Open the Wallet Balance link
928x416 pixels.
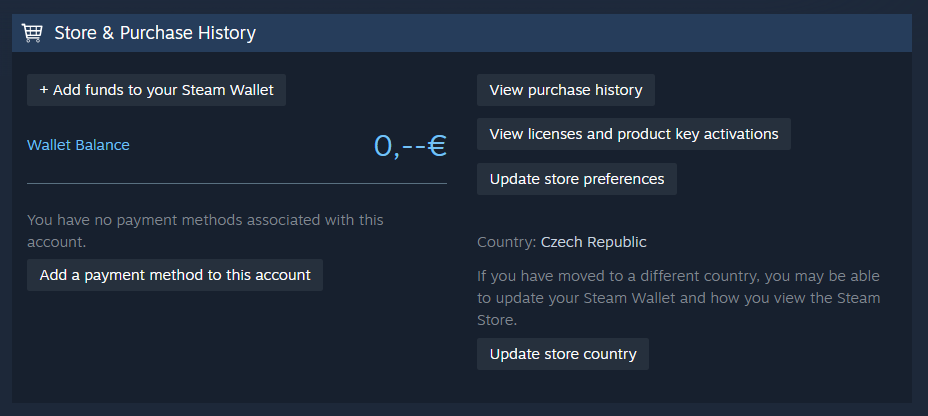click(x=78, y=145)
